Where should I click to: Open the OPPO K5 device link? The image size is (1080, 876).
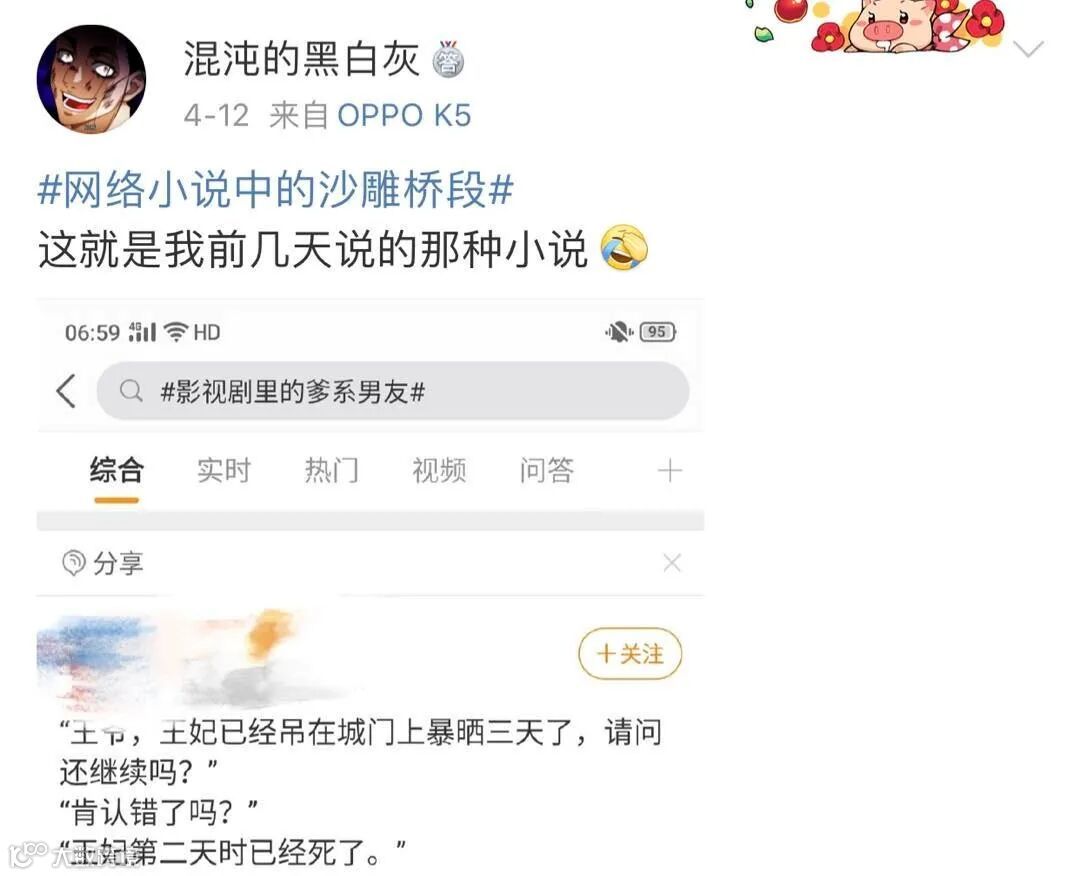coord(404,115)
